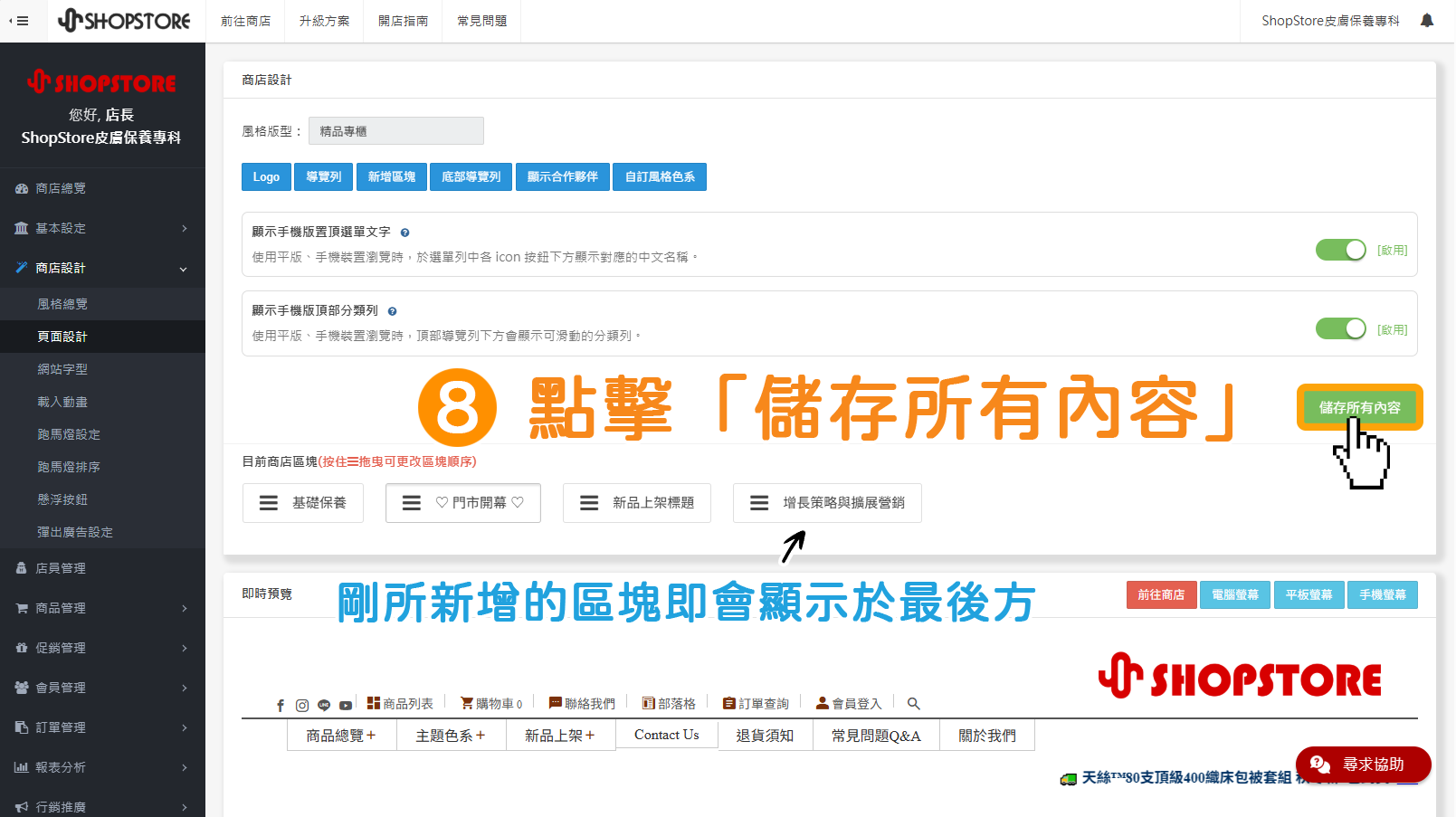1456x817 pixels.
Task: Open YouTube icon in preview header
Action: tap(346, 706)
